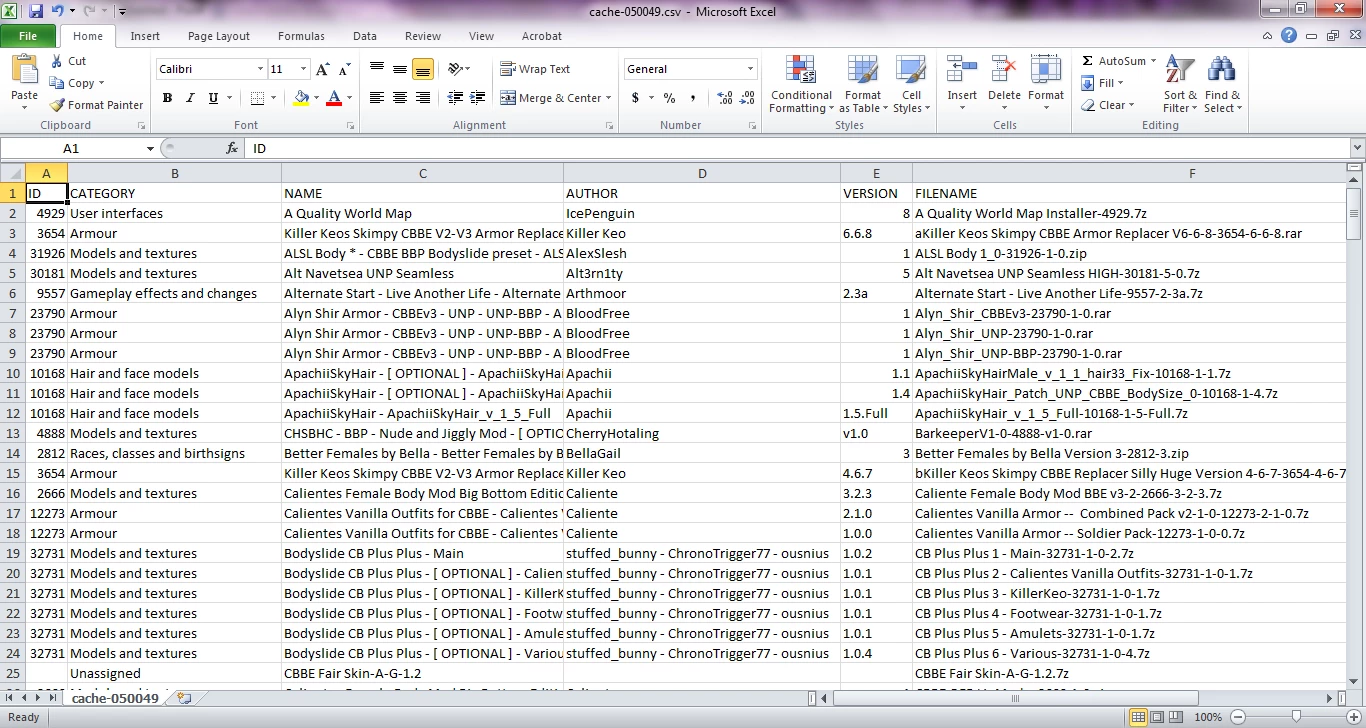Click the Cut scissors icon
The width and height of the screenshot is (1366, 728).
pos(57,61)
